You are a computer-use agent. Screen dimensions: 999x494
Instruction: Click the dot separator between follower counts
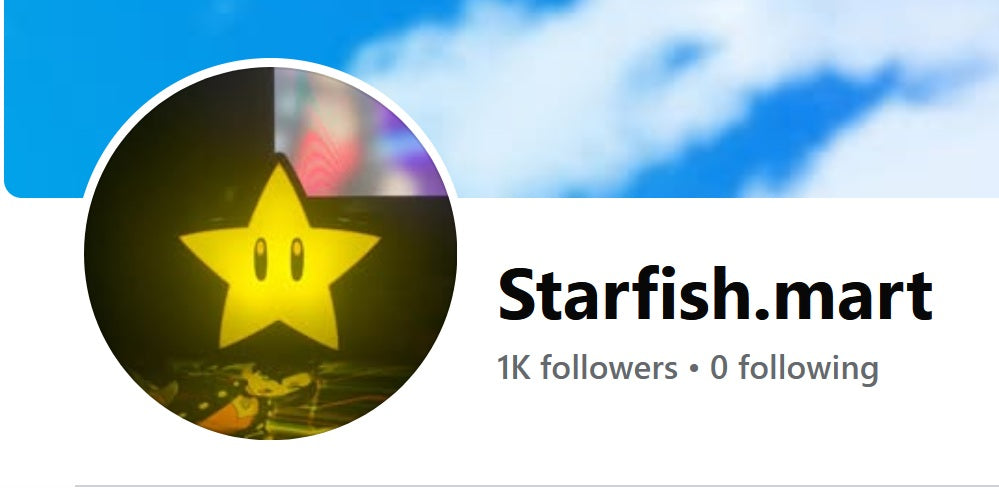(694, 369)
